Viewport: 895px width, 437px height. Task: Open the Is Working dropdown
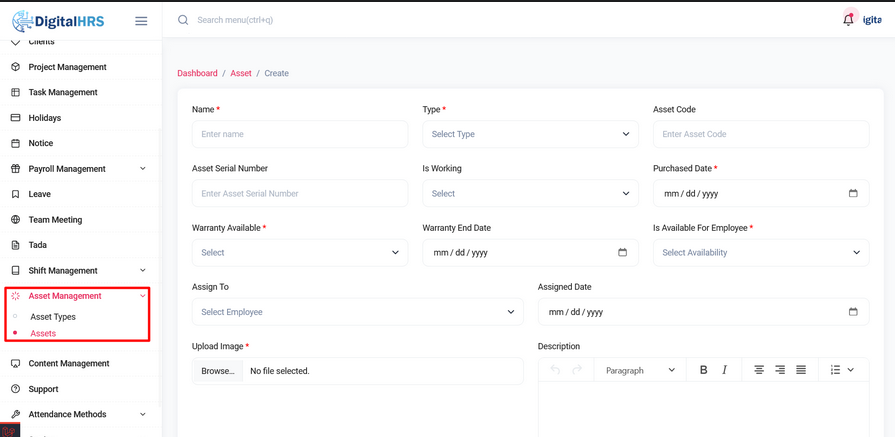pyautogui.click(x=530, y=194)
